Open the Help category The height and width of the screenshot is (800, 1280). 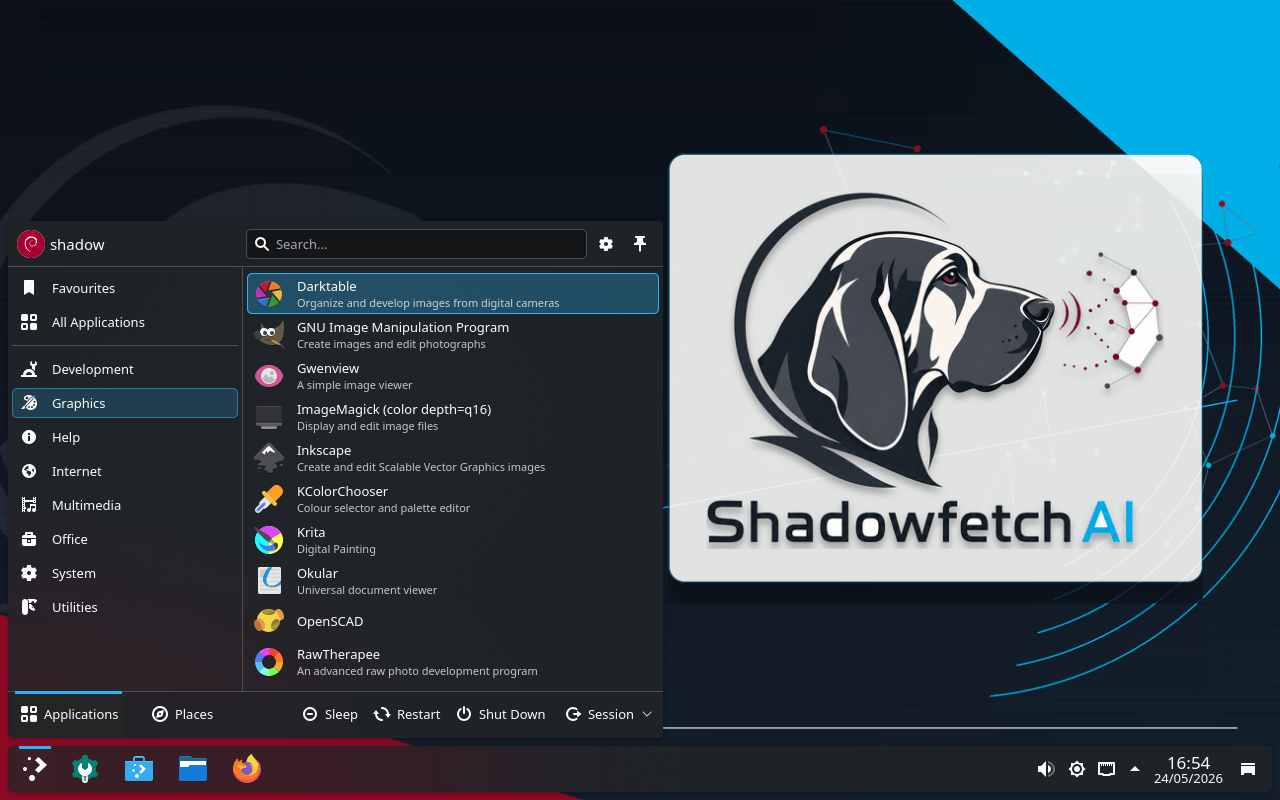pos(125,437)
